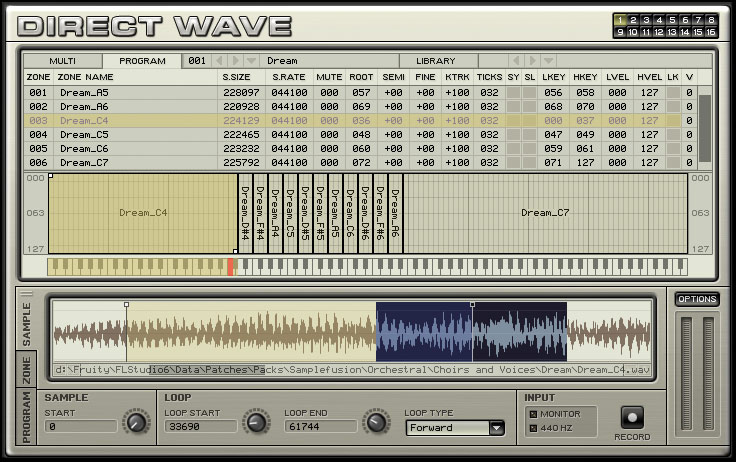Adjust the LOOP START knob
The height and width of the screenshot is (462, 736).
coord(256,422)
